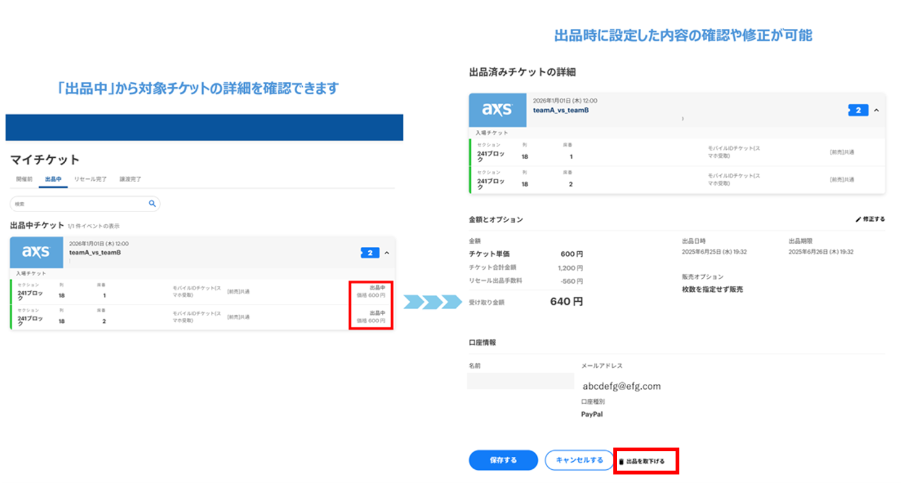Collapse the left teamA_vs_teamB ticket card
The width and height of the screenshot is (901, 485).
386,253
